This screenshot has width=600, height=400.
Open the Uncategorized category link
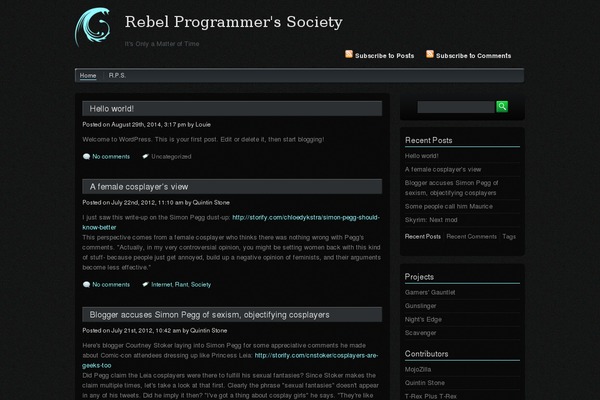click(171, 157)
